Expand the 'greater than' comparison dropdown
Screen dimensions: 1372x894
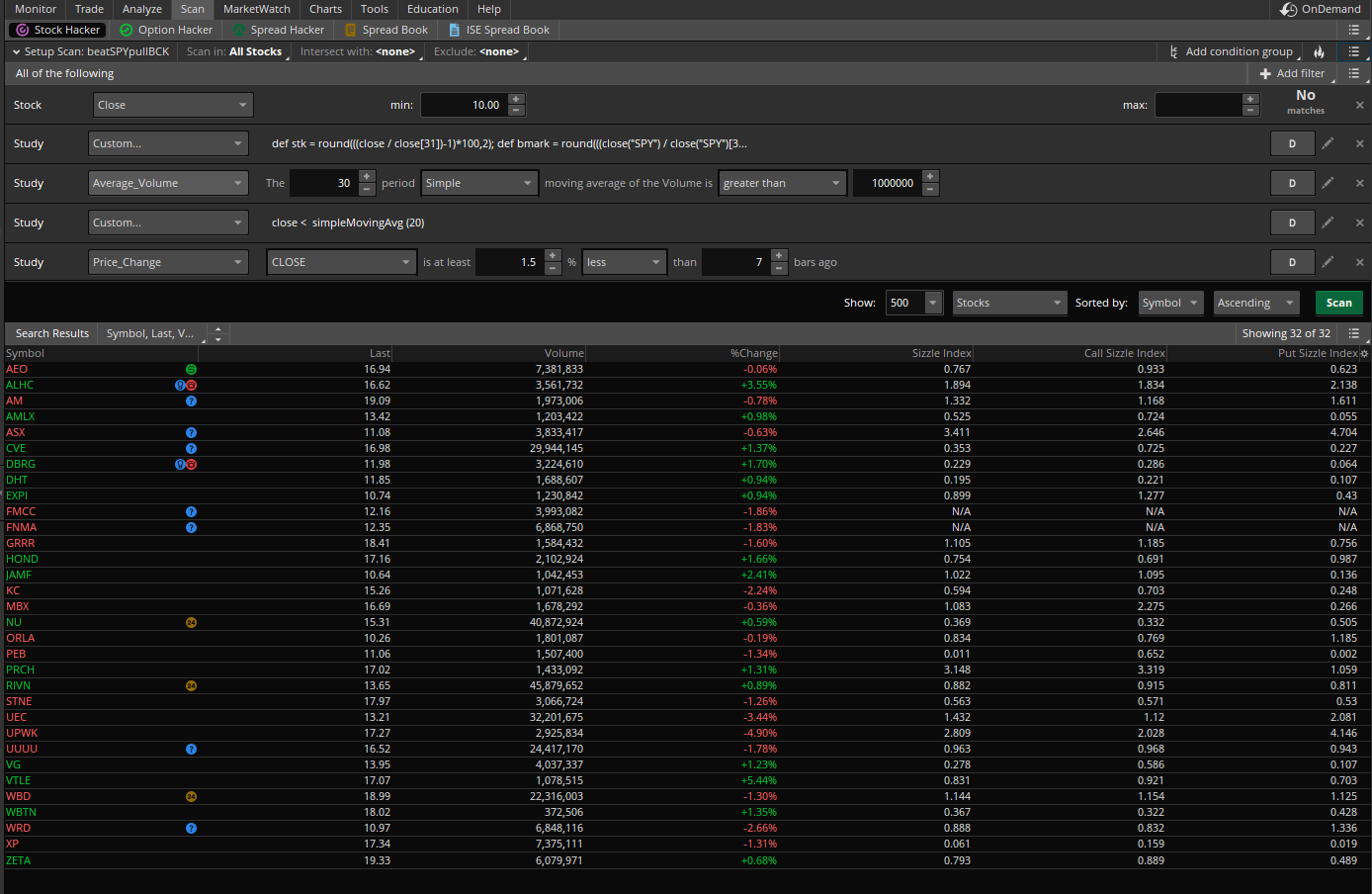[x=782, y=183]
